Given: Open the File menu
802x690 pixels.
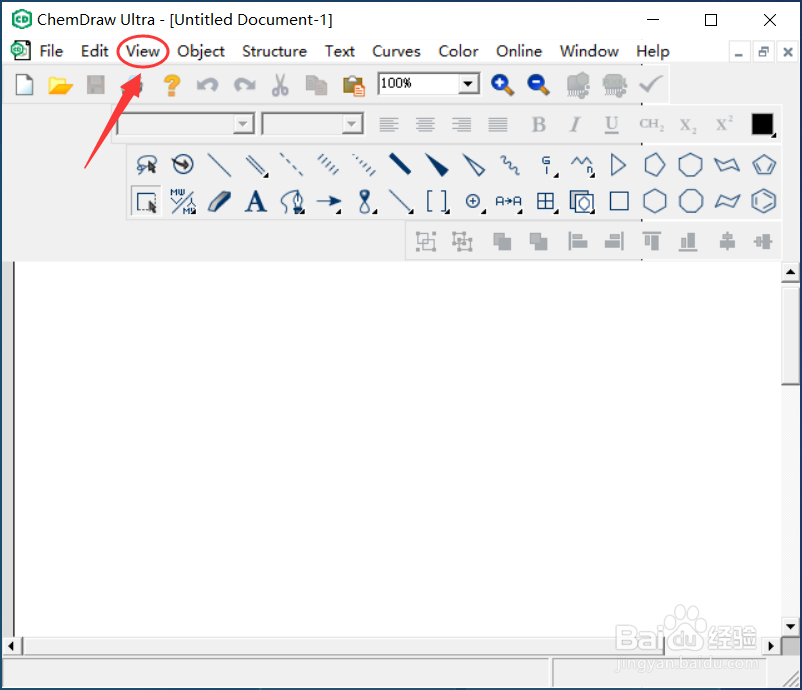Looking at the screenshot, I should pyautogui.click(x=51, y=51).
